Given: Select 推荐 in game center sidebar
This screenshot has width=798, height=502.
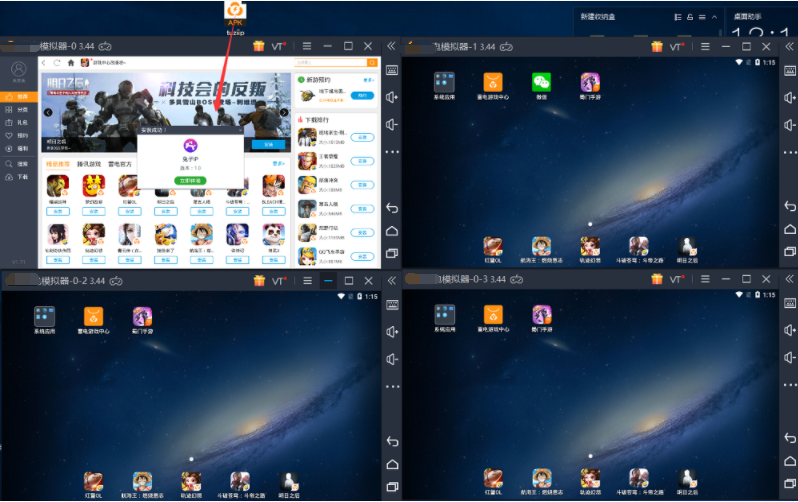Looking at the screenshot, I should pyautogui.click(x=18, y=96).
